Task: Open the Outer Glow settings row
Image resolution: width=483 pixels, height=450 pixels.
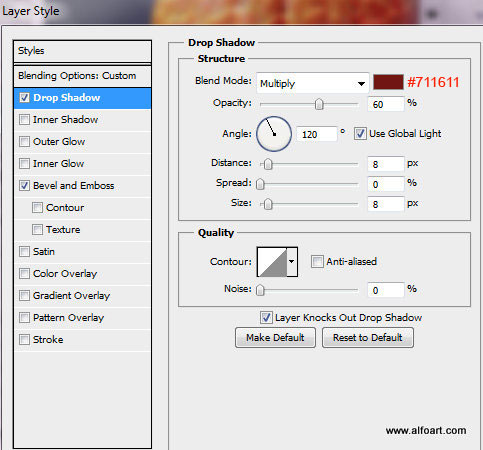Action: pos(83,142)
